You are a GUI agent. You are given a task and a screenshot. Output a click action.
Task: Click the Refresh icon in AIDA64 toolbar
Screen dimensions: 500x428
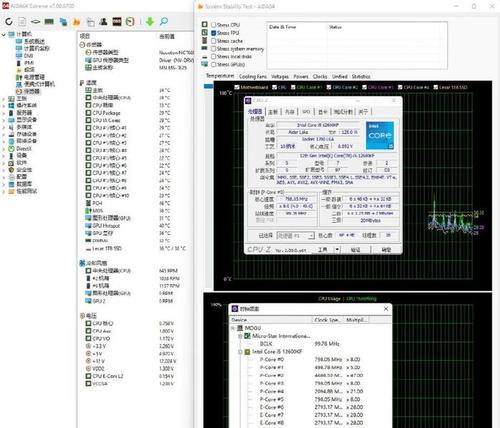coord(9,22)
